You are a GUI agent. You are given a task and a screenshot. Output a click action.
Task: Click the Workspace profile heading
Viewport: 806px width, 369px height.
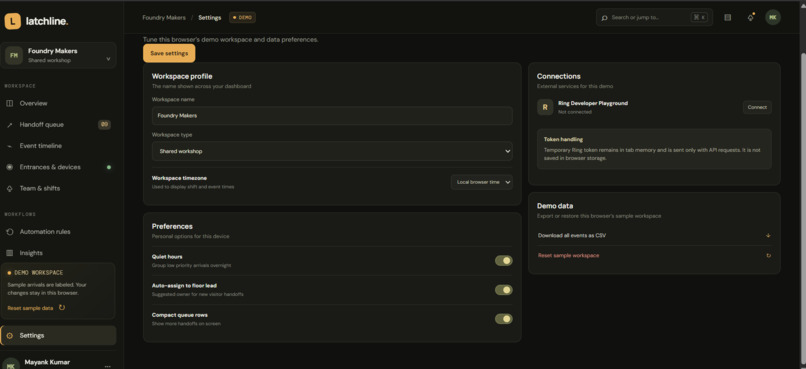click(x=182, y=76)
